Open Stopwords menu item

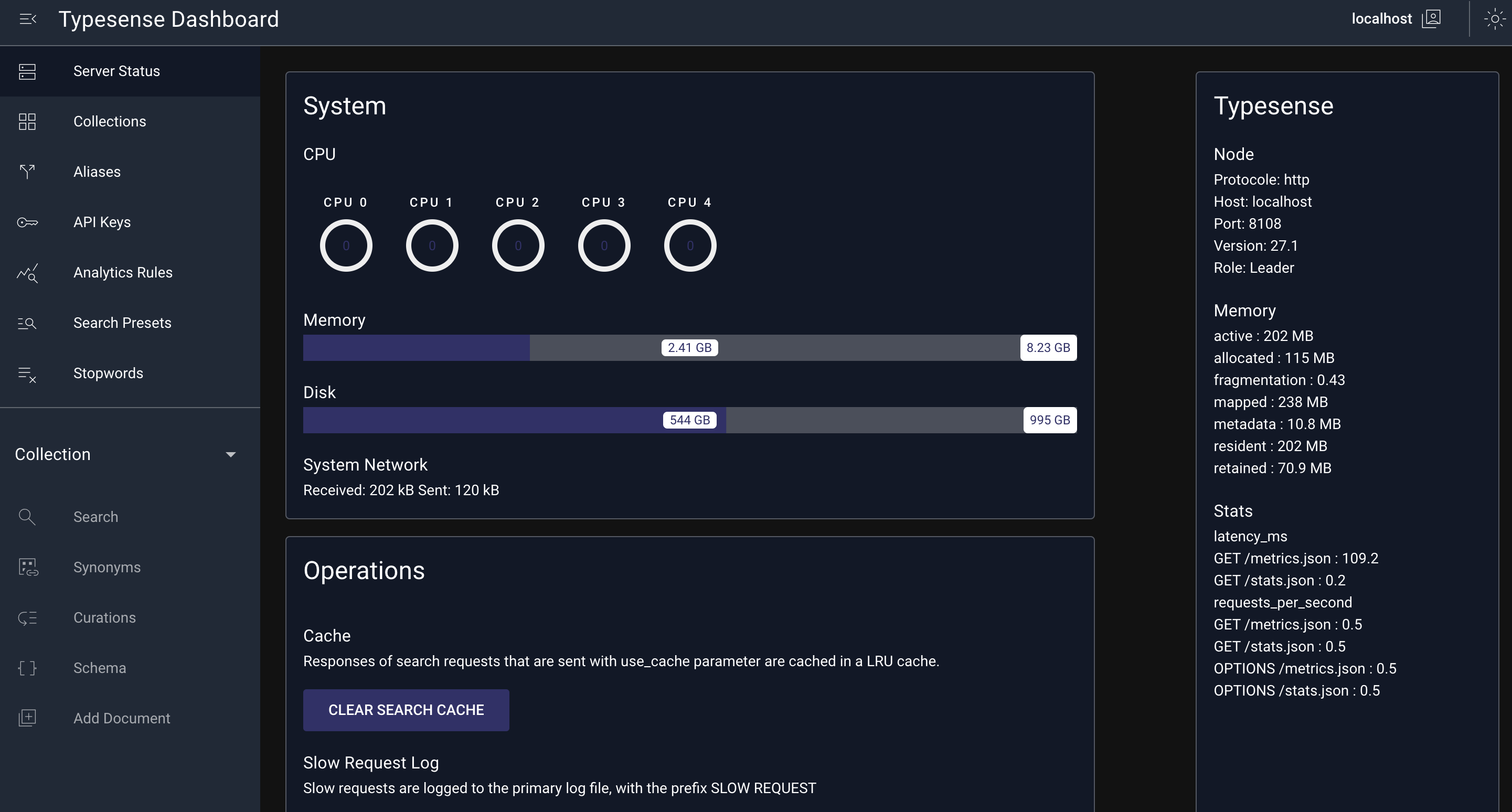[130, 373]
